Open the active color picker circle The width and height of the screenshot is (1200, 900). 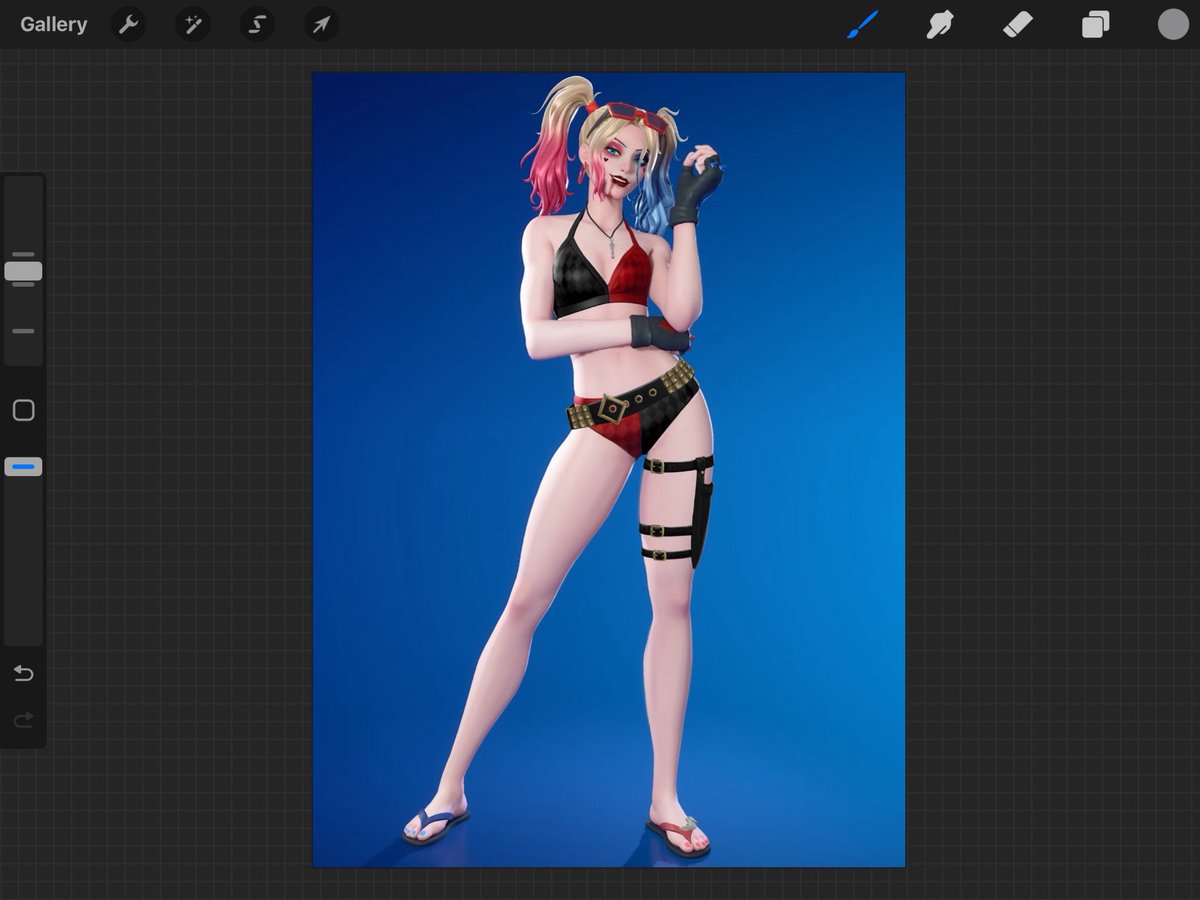[x=1173, y=24]
